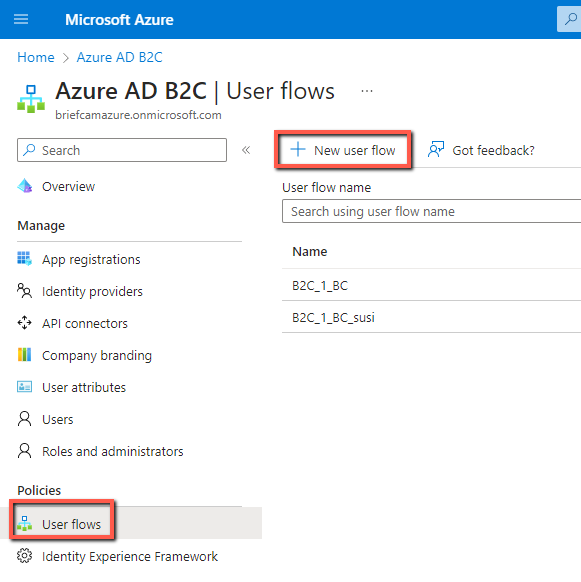Click the Roles and administrators person icon

25,451
